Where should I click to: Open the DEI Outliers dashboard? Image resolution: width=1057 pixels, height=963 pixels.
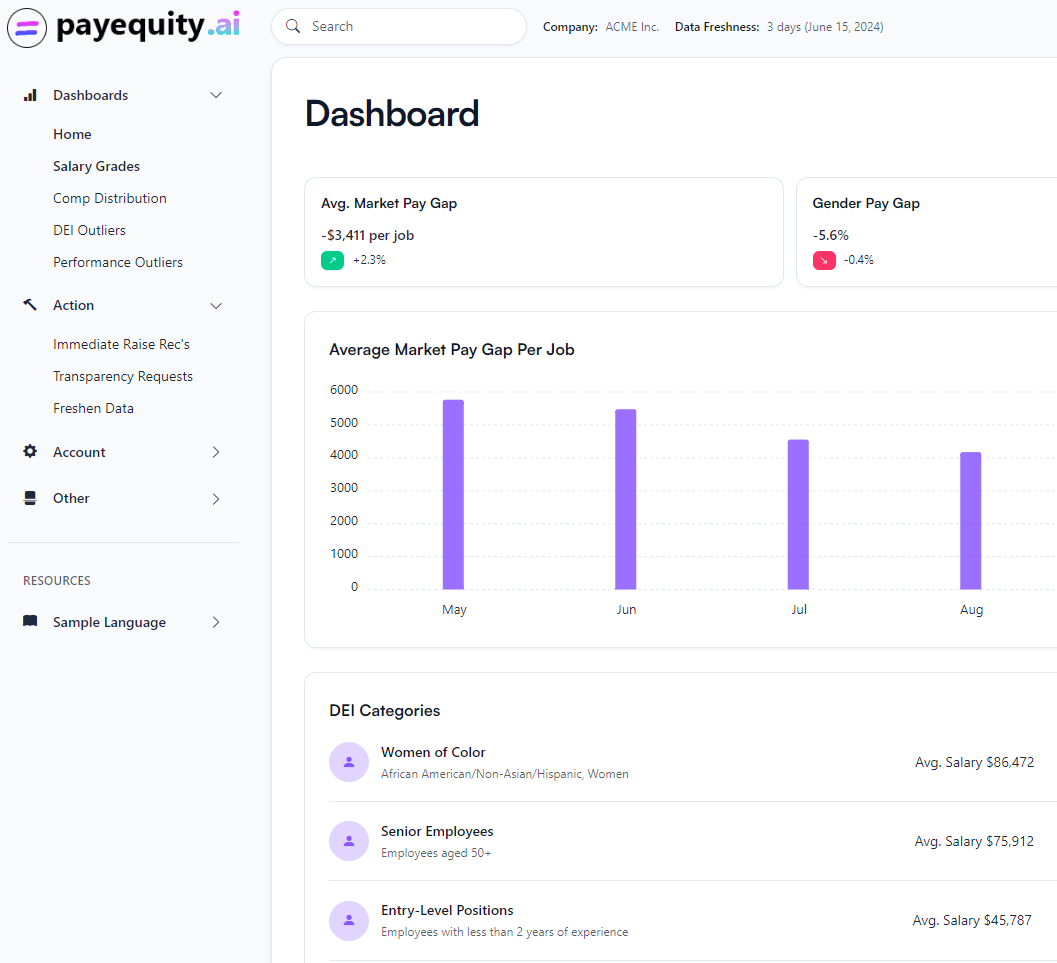[90, 229]
